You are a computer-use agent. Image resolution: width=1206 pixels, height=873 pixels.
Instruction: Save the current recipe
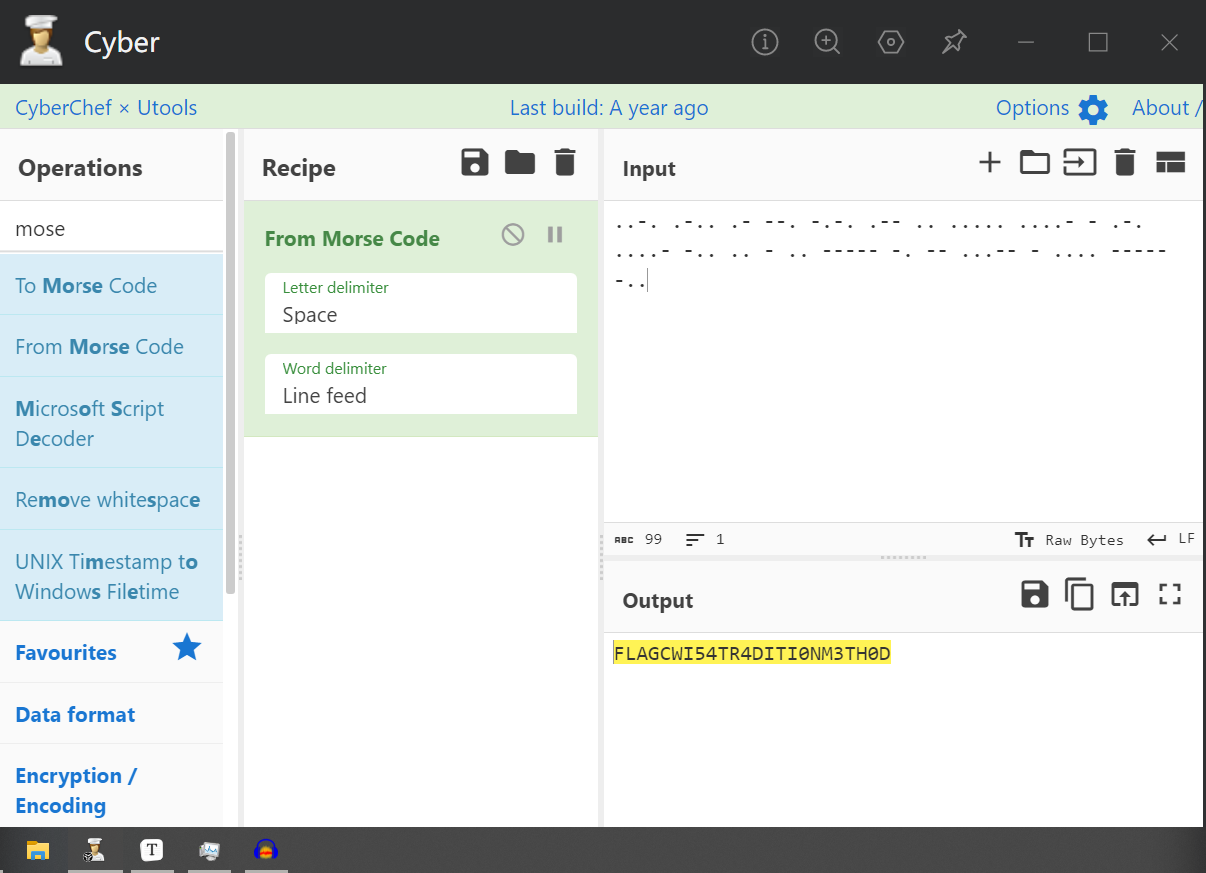(475, 162)
